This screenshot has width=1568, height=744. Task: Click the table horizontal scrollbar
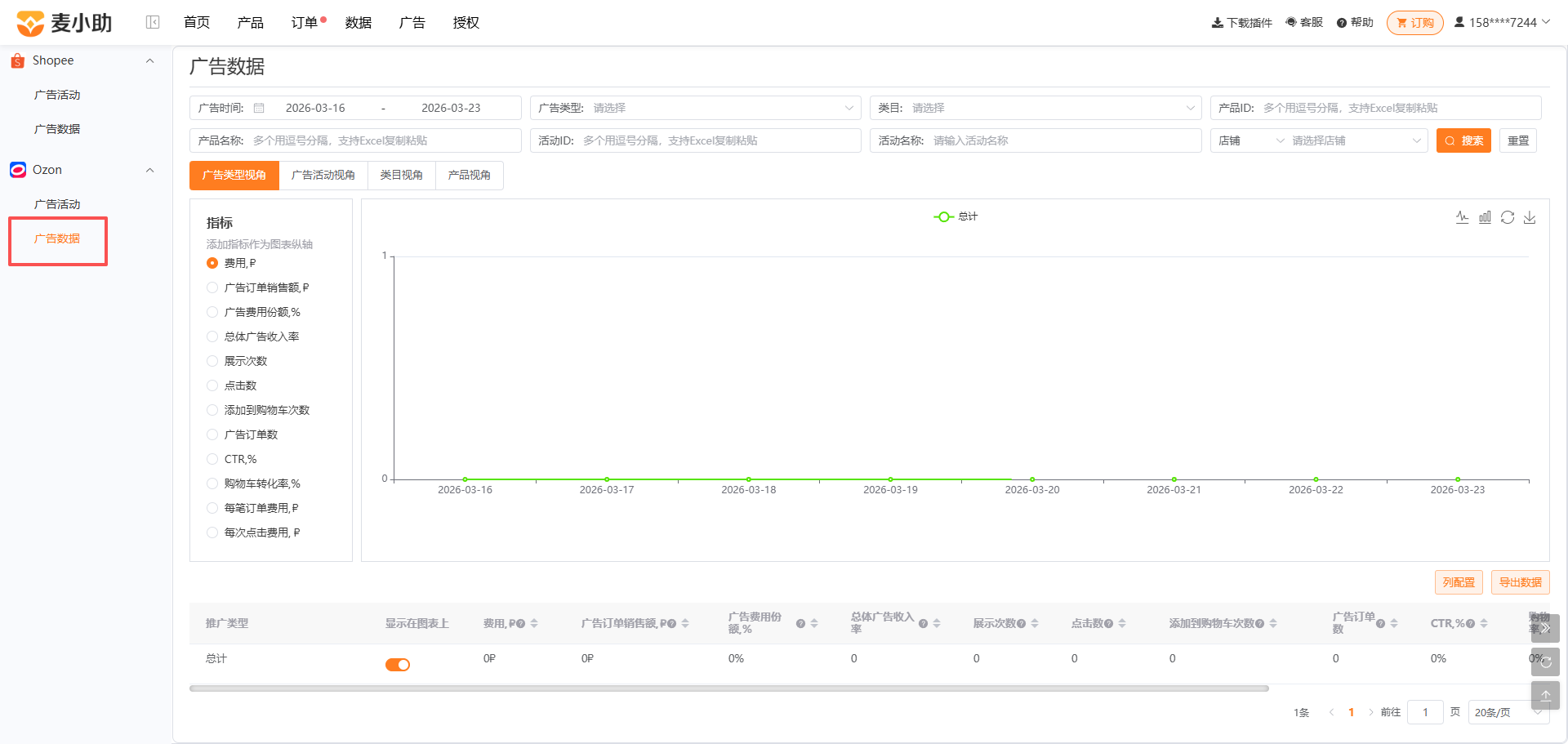pos(728,688)
